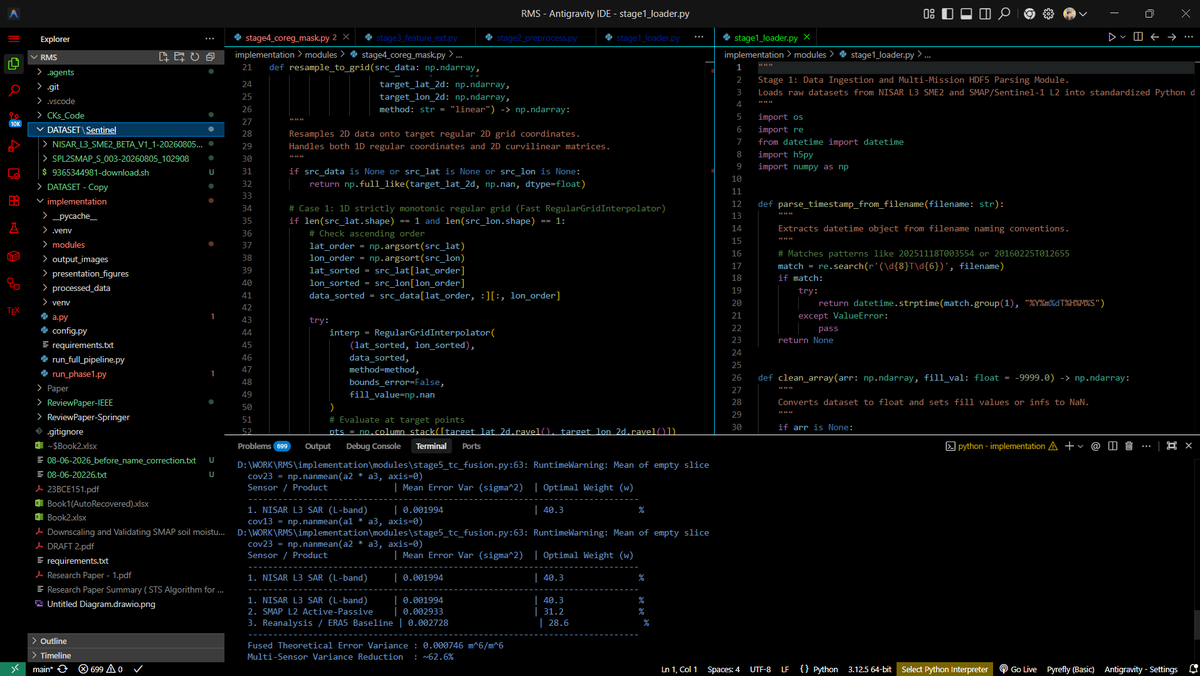Open the settings gear in title bar
Screen dimensions: 1200x676
coord(1049,14)
